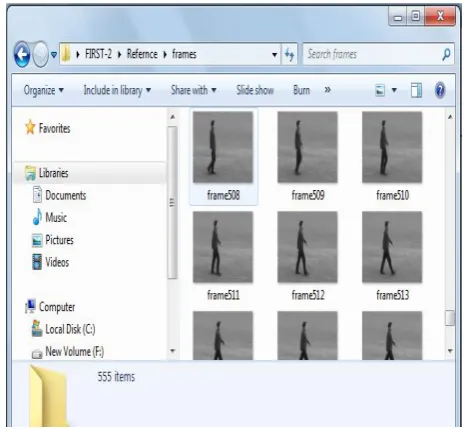Select the frame513 thumbnail
The height and width of the screenshot is (430, 465).
tap(392, 247)
